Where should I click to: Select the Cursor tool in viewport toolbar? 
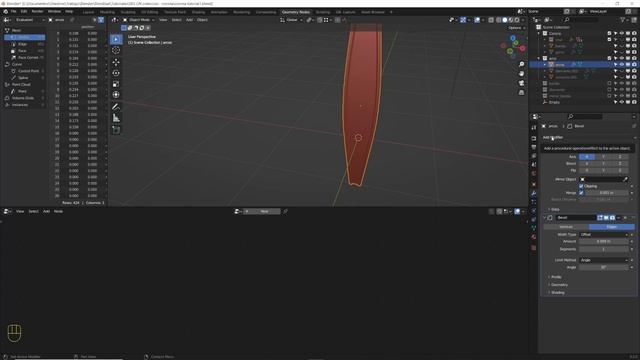point(116,50)
